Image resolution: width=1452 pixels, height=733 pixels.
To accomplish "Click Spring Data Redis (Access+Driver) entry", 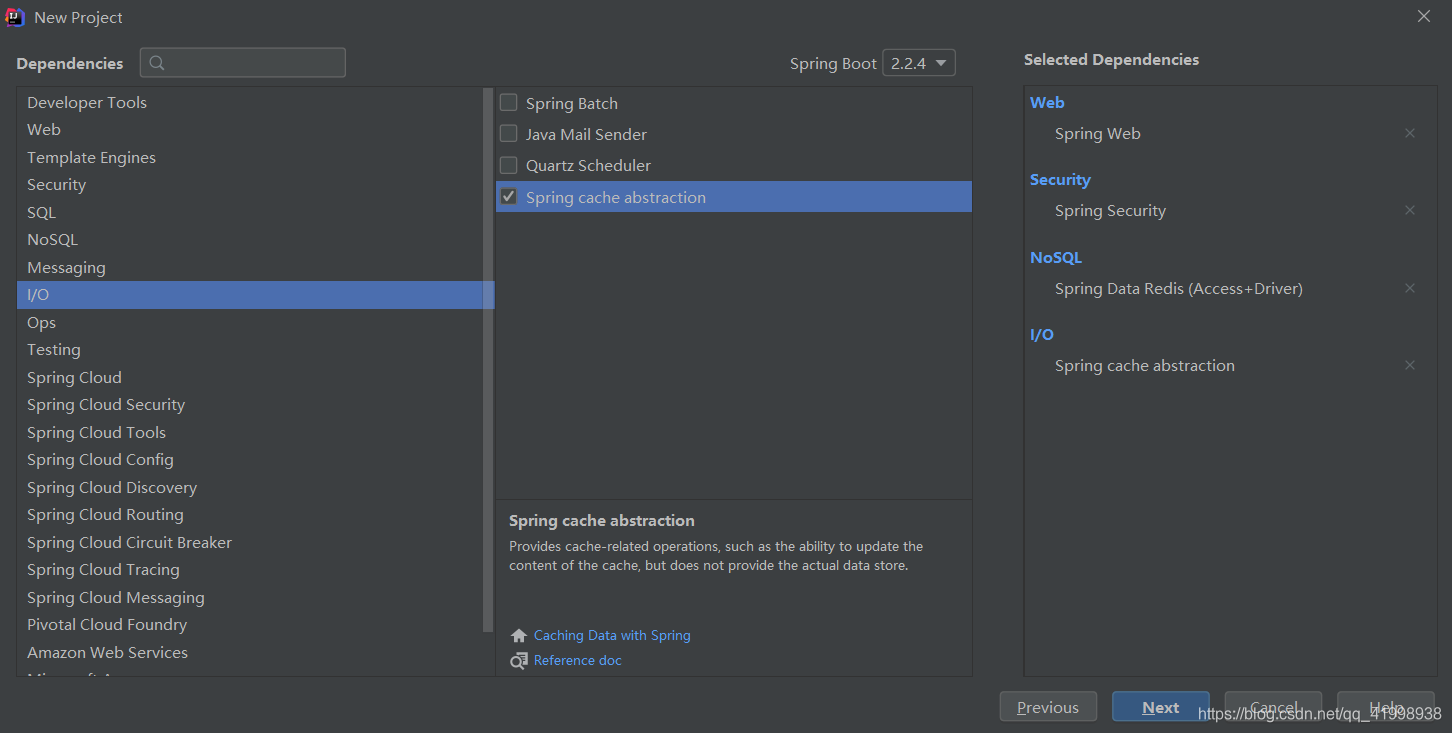I will tap(1178, 288).
